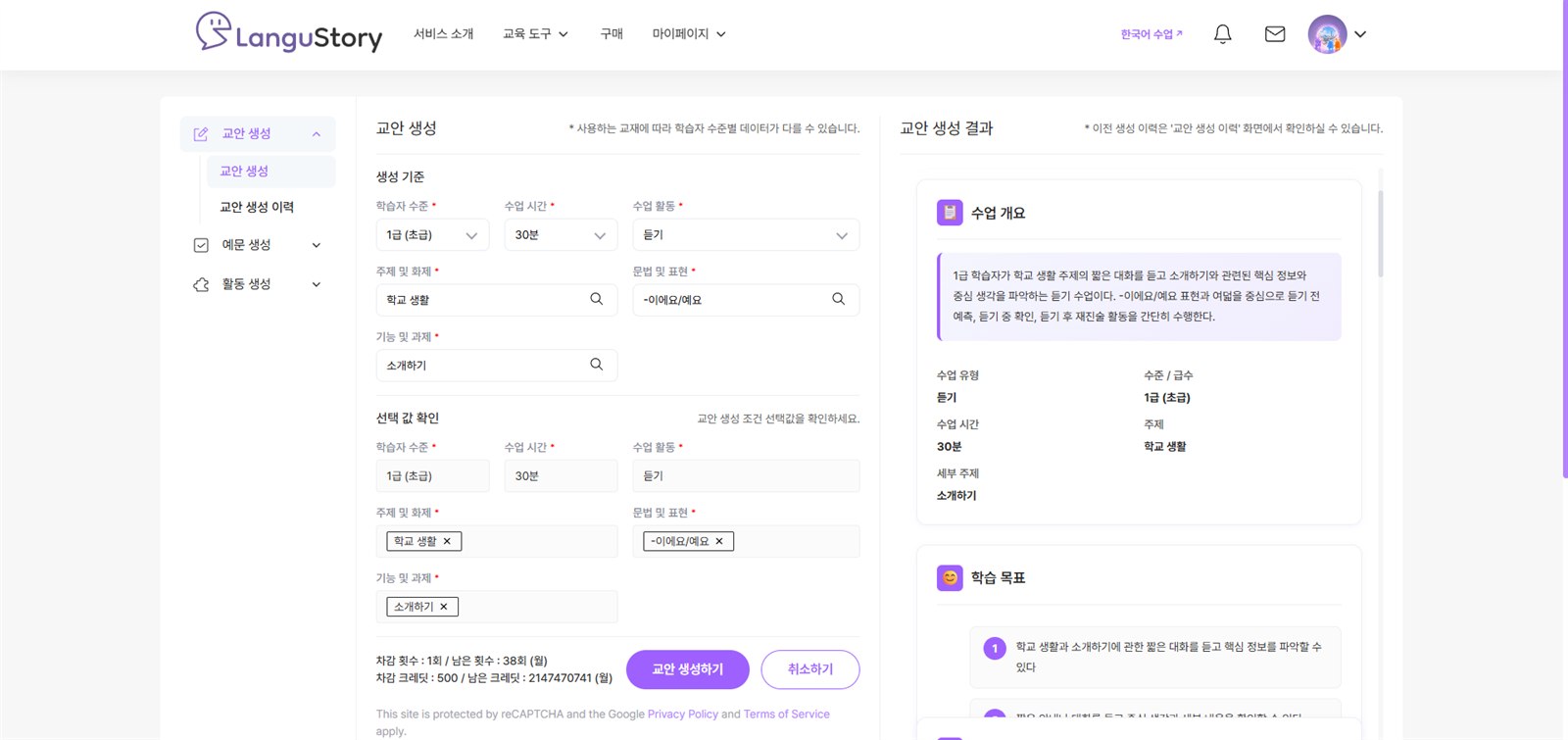Viewport: 1568px width, 740px height.
Task: Click the 기능 및 과제 input showing 소개하기
Action: (x=497, y=366)
